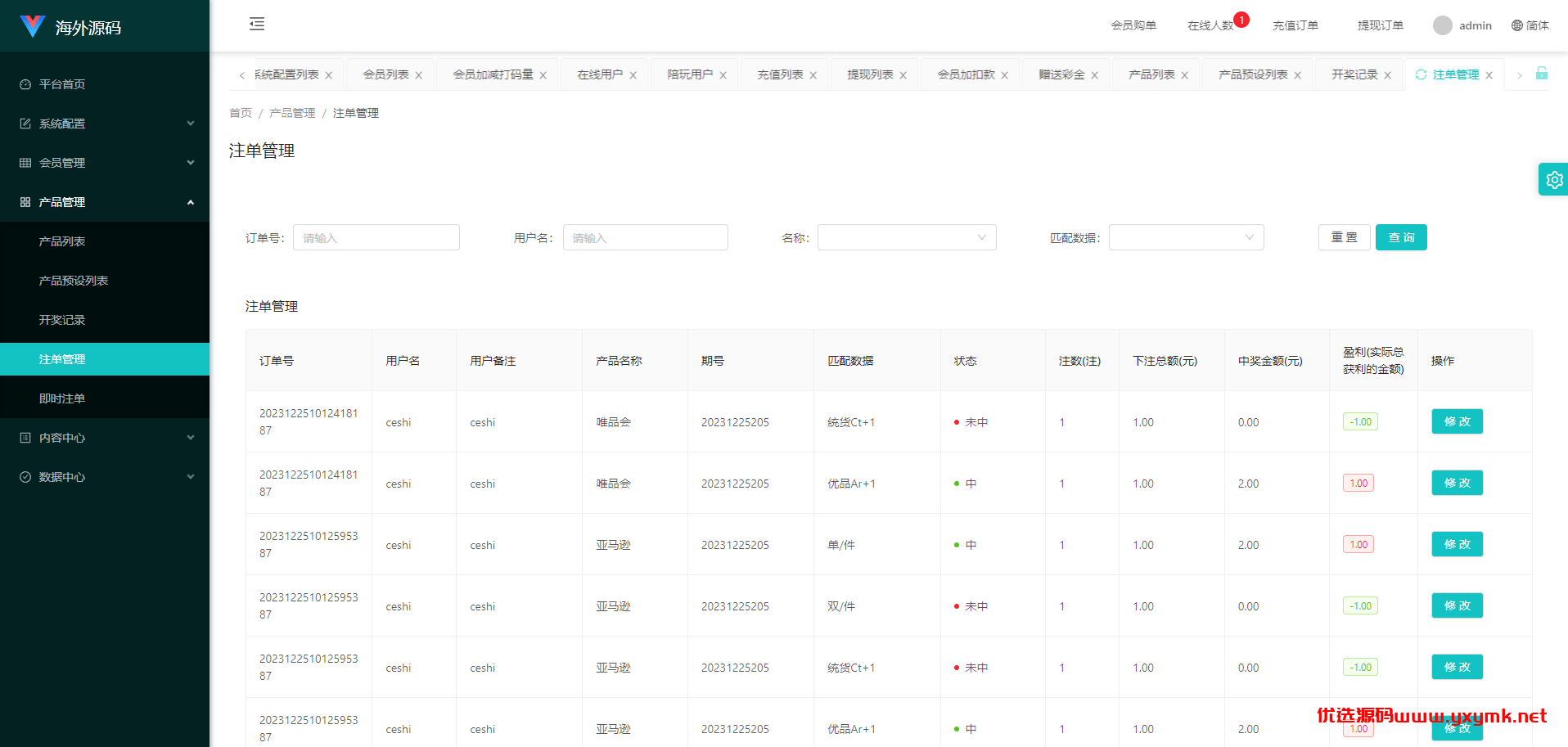Open the floating settings gear panel
Viewport: 1568px width, 747px height.
coord(1554,180)
